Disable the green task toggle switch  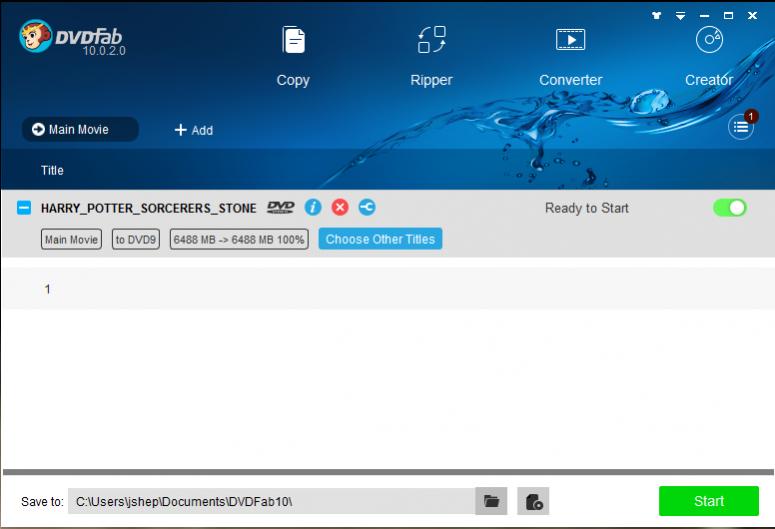coord(729,208)
